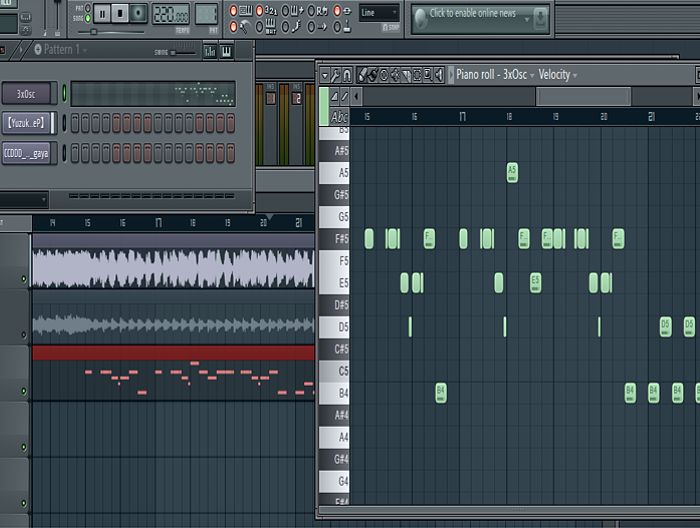The height and width of the screenshot is (528, 700).
Task: Open the keyboard editor in step sequencer
Action: (227, 51)
